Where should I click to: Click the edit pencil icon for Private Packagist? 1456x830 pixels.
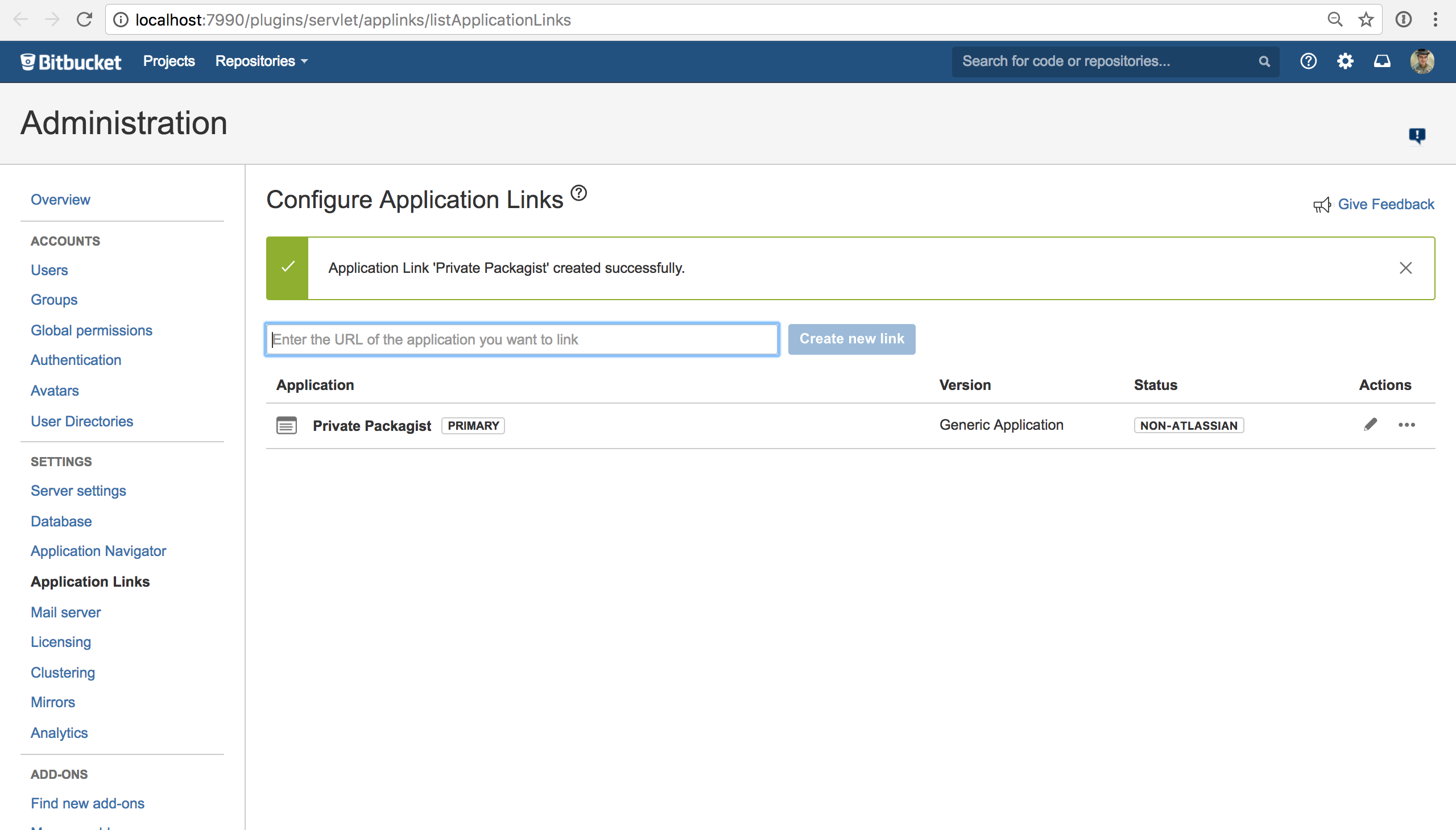pos(1370,424)
